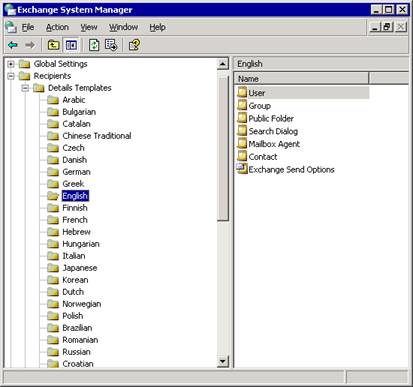
Task: Select the Russian language folder
Action: pyautogui.click(x=76, y=352)
